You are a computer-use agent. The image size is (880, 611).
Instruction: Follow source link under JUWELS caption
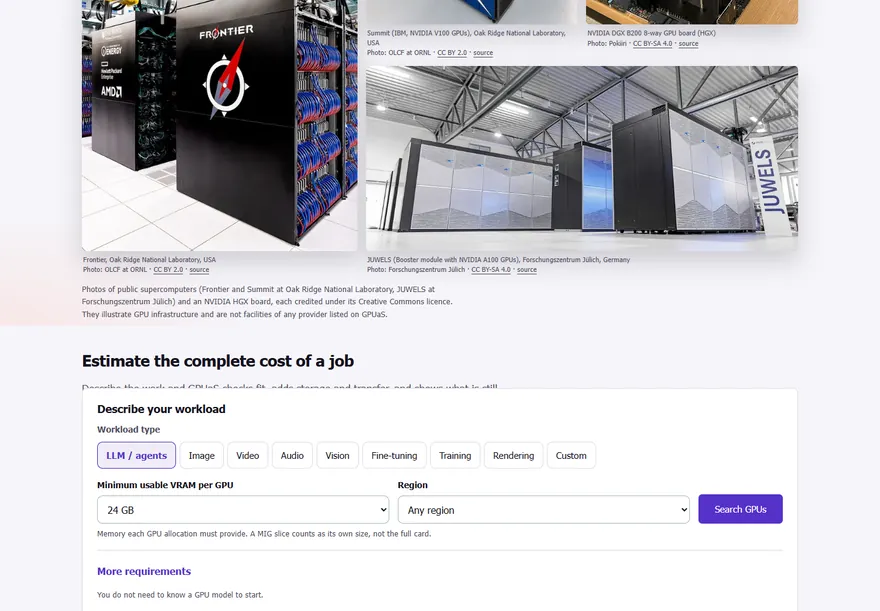pyautogui.click(x=527, y=270)
